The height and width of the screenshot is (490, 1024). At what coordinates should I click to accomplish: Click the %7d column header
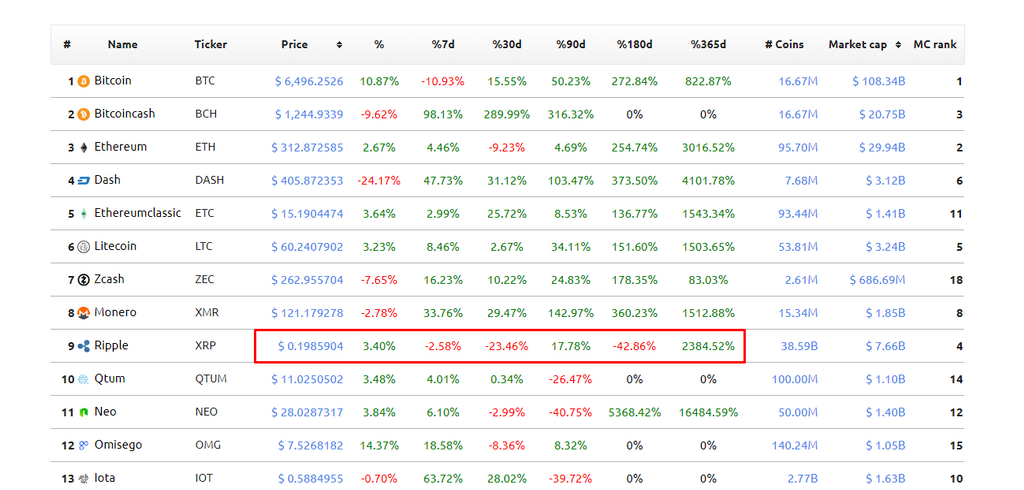pyautogui.click(x=443, y=45)
